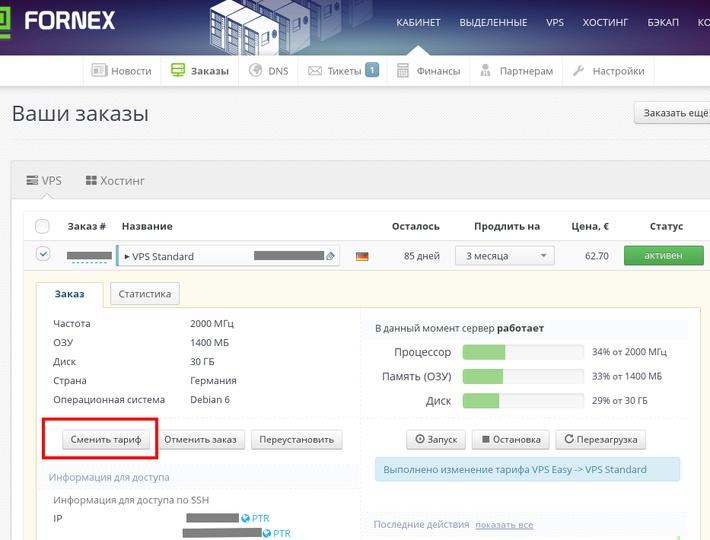Click the calculator icon beside Финансы
This screenshot has width=710, height=540.
coord(403,71)
